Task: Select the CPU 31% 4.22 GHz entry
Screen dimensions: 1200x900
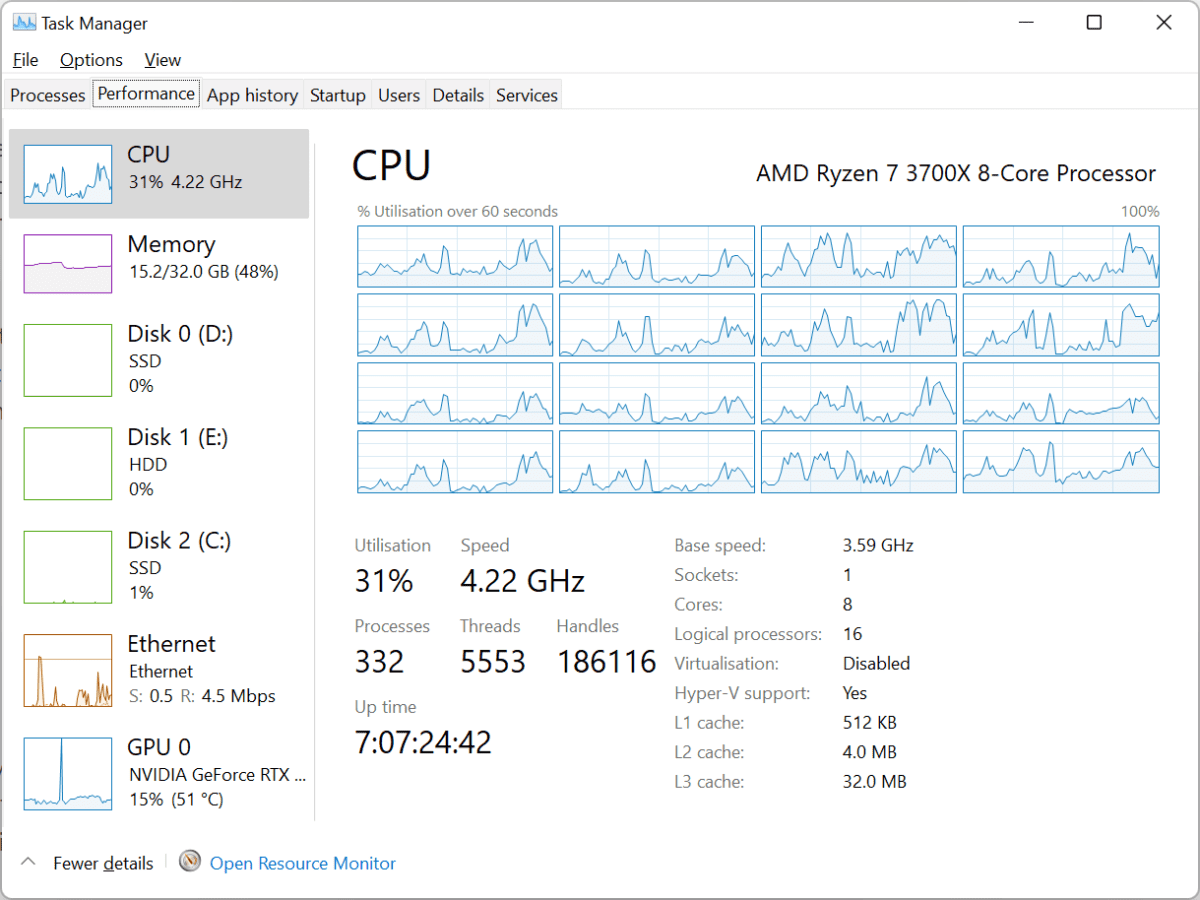Action: point(159,173)
